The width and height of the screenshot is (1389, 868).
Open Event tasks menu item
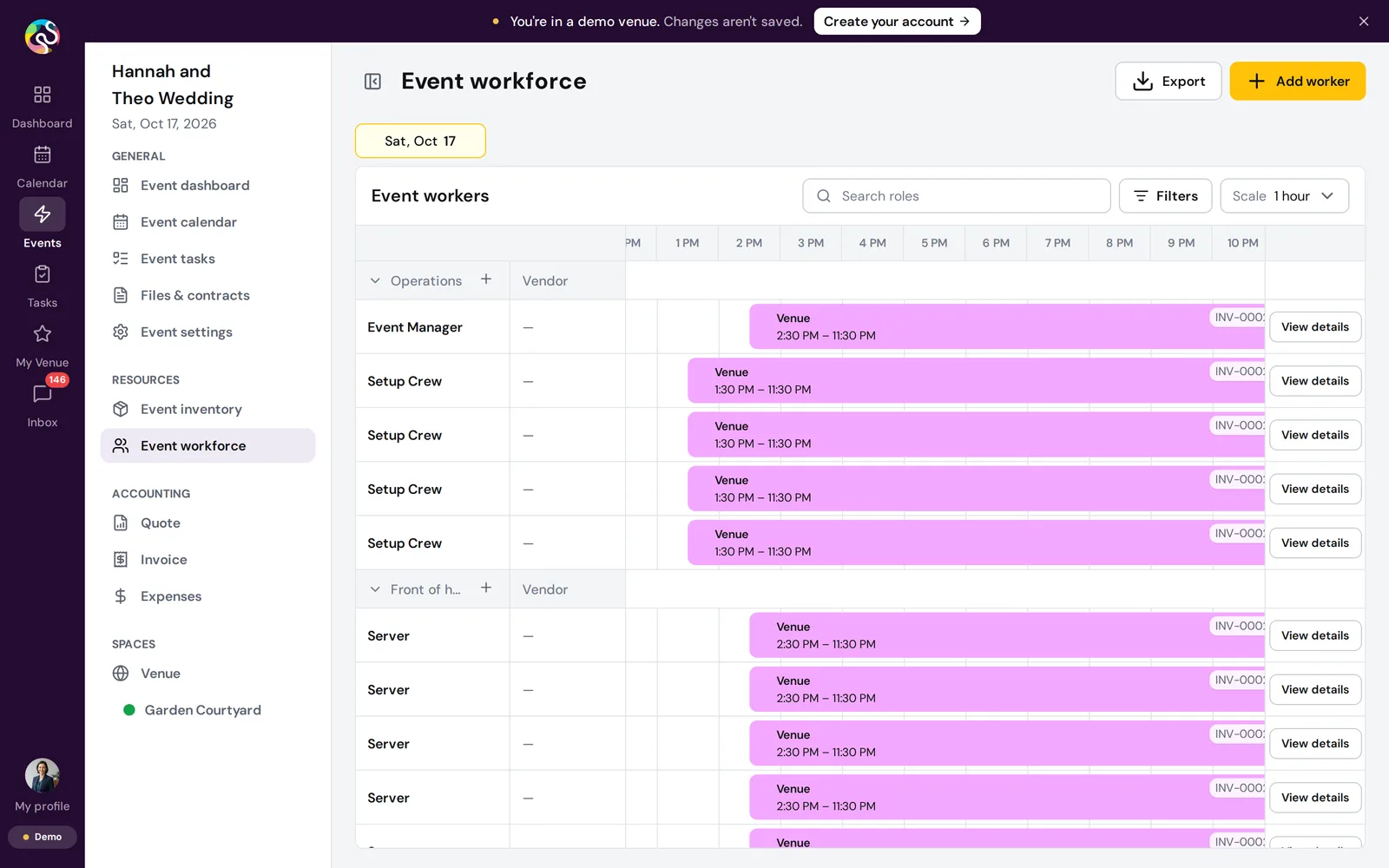click(x=207, y=259)
